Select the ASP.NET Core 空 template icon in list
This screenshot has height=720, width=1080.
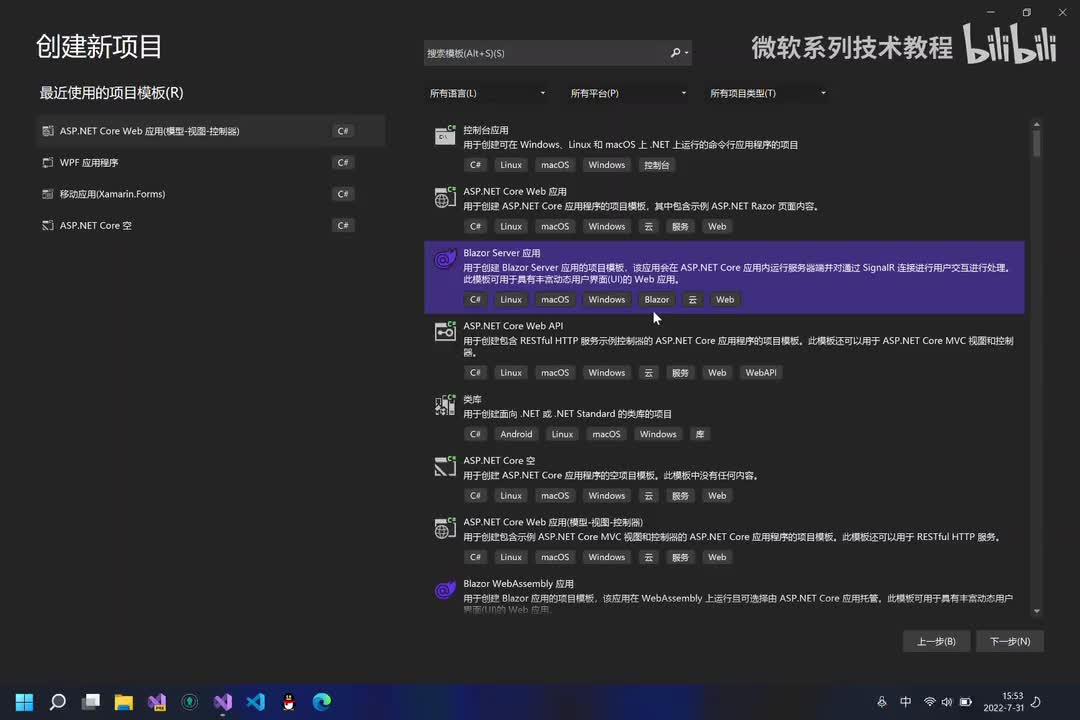pos(445,466)
